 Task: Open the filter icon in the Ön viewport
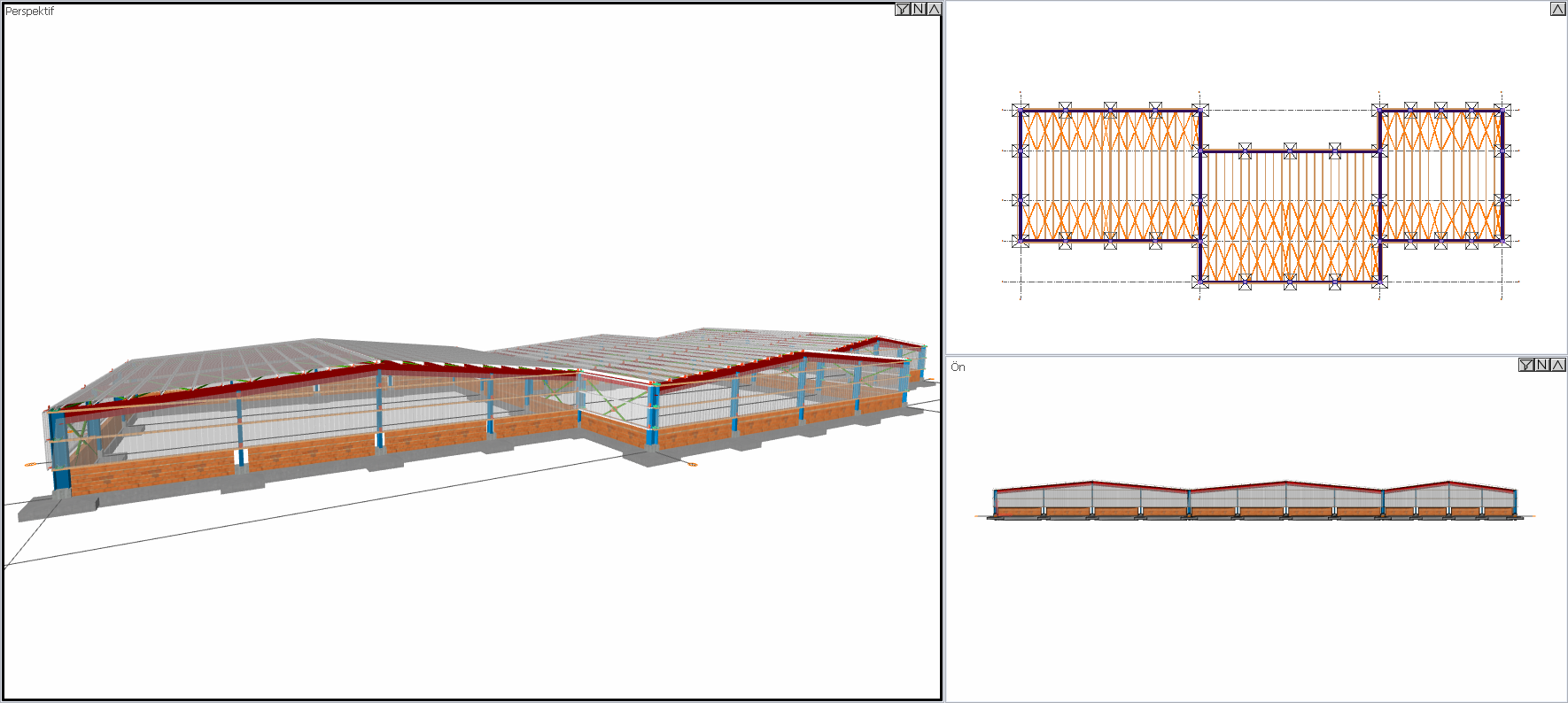(1526, 365)
